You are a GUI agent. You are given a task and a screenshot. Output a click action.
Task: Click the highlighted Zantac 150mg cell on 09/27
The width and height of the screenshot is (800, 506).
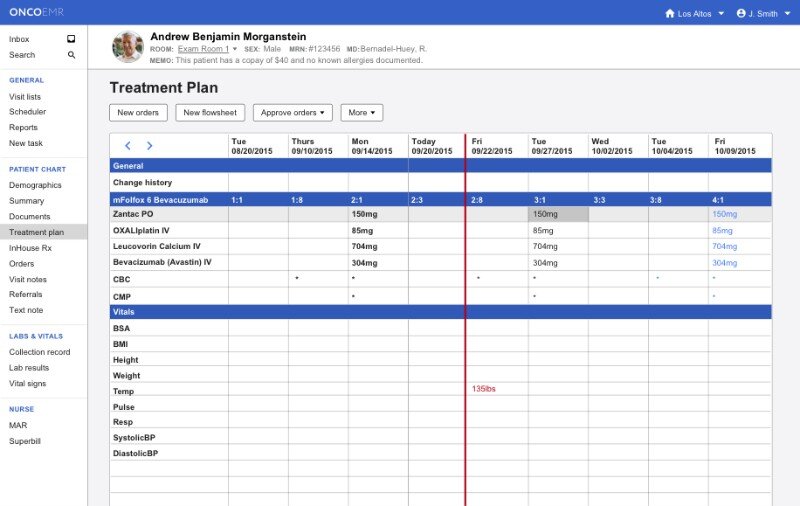pyautogui.click(x=558, y=214)
